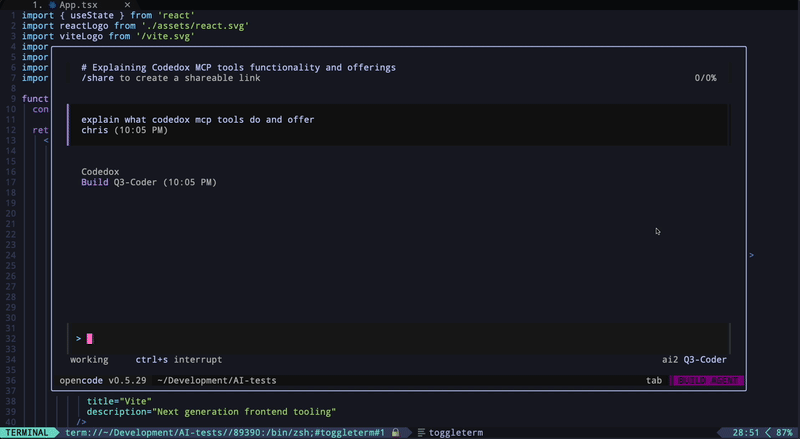Focus the opencode prompt input field
Viewport: 800px width, 439px height.
point(398,338)
